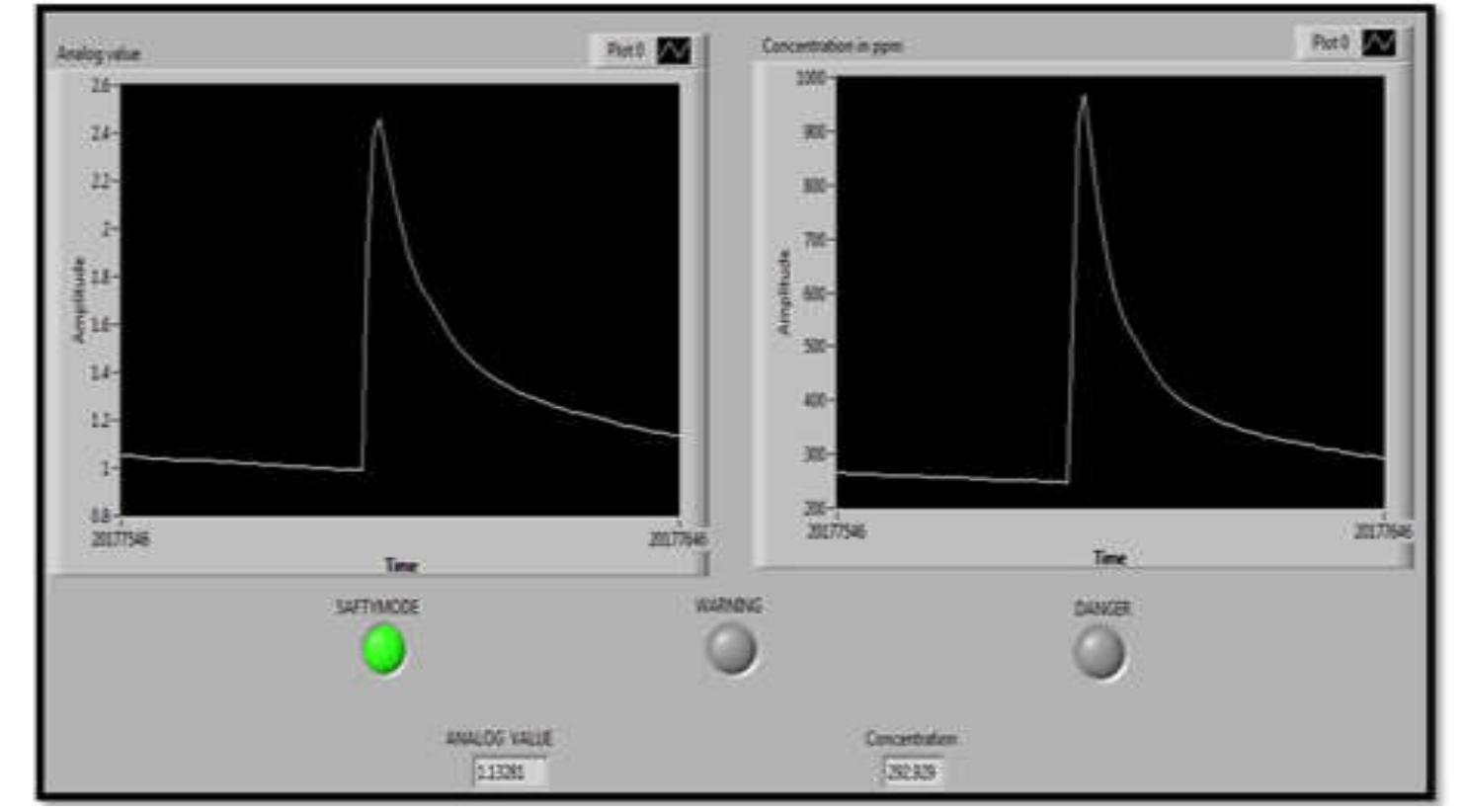Click the Amplitude axis label on Concentration chart
1463x812 pixels.
[x=783, y=292]
